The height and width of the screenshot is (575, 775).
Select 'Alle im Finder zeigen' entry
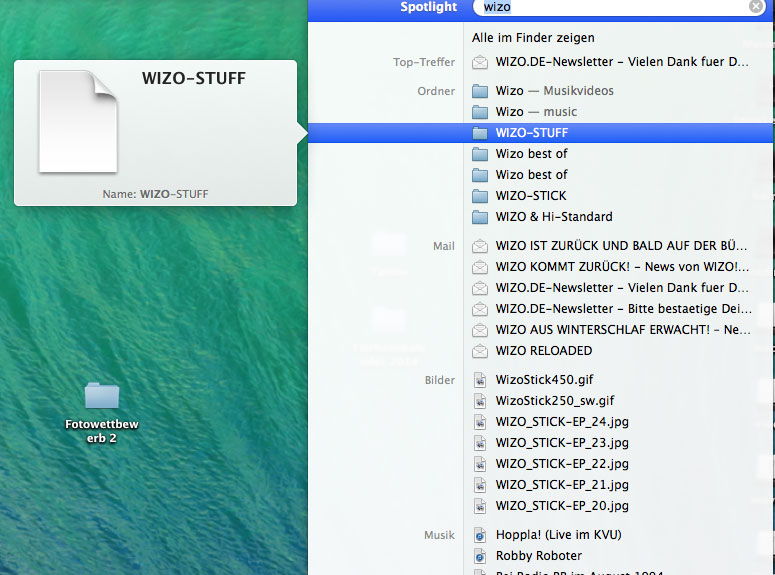point(533,38)
